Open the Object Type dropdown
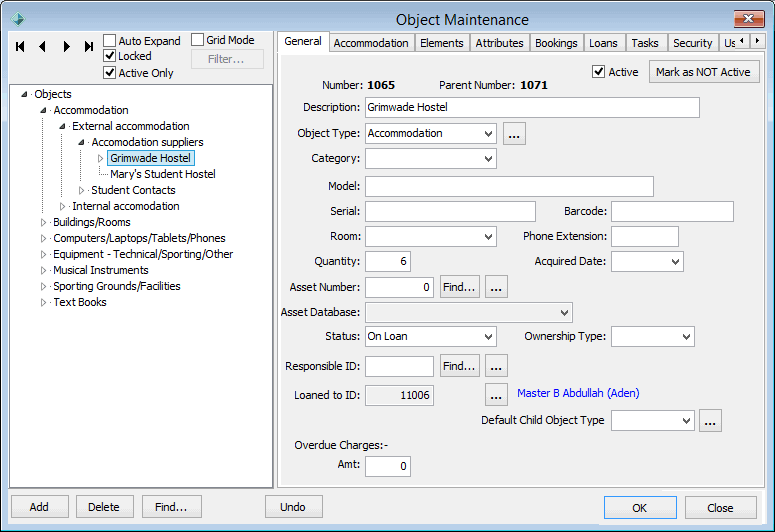 [x=488, y=133]
